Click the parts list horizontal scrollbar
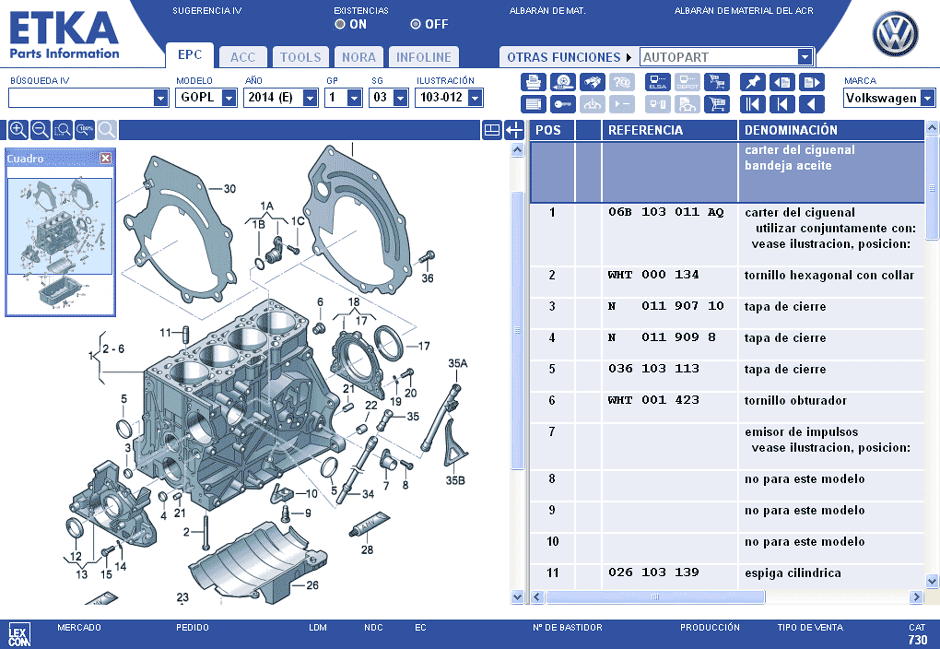940x649 pixels. pyautogui.click(x=655, y=597)
